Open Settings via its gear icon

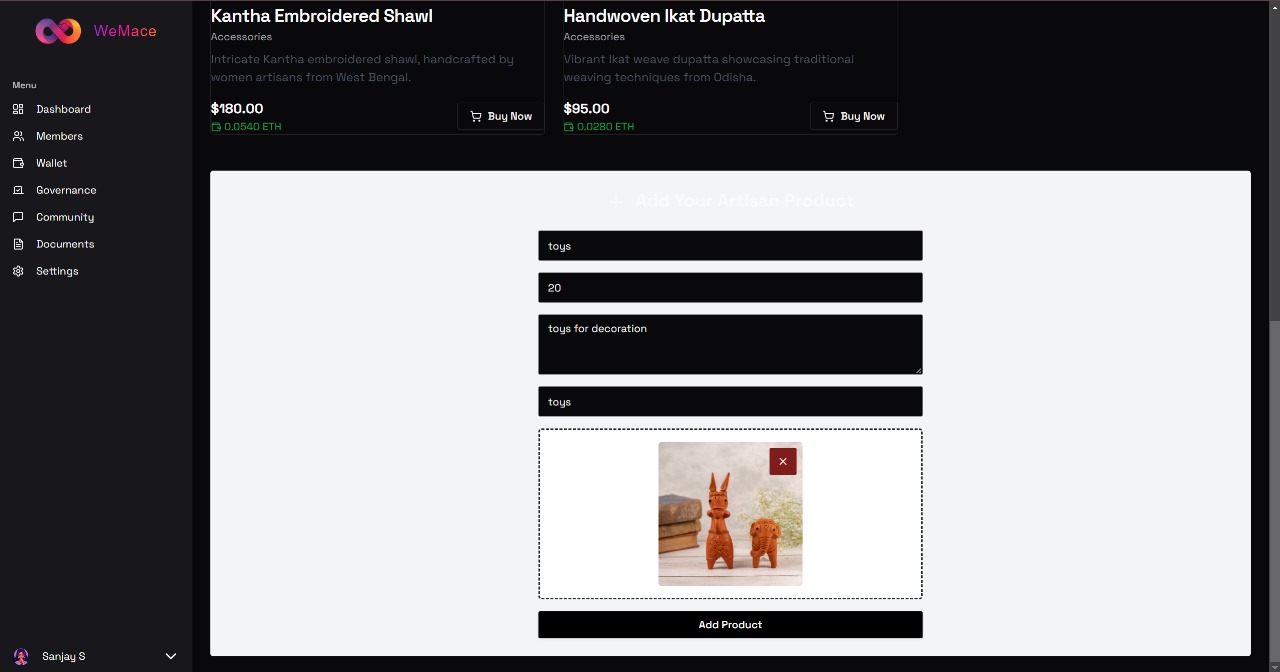(19, 271)
